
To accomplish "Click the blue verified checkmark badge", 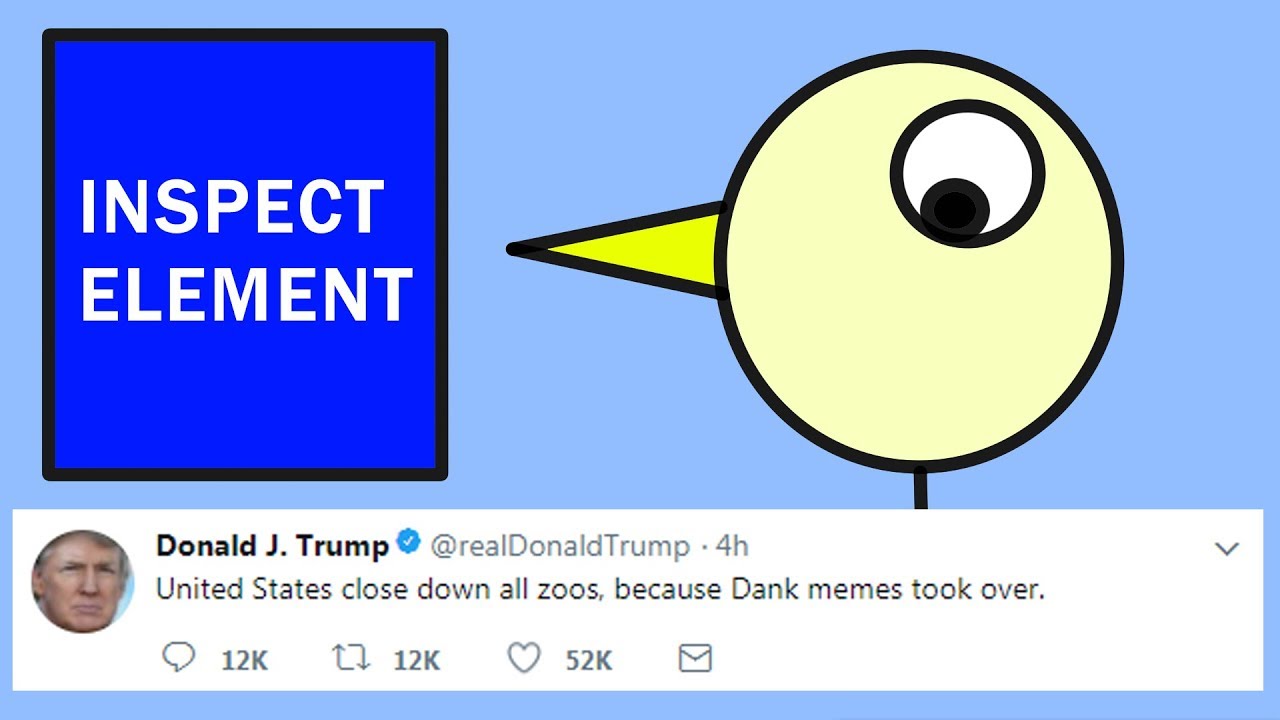I will [408, 544].
